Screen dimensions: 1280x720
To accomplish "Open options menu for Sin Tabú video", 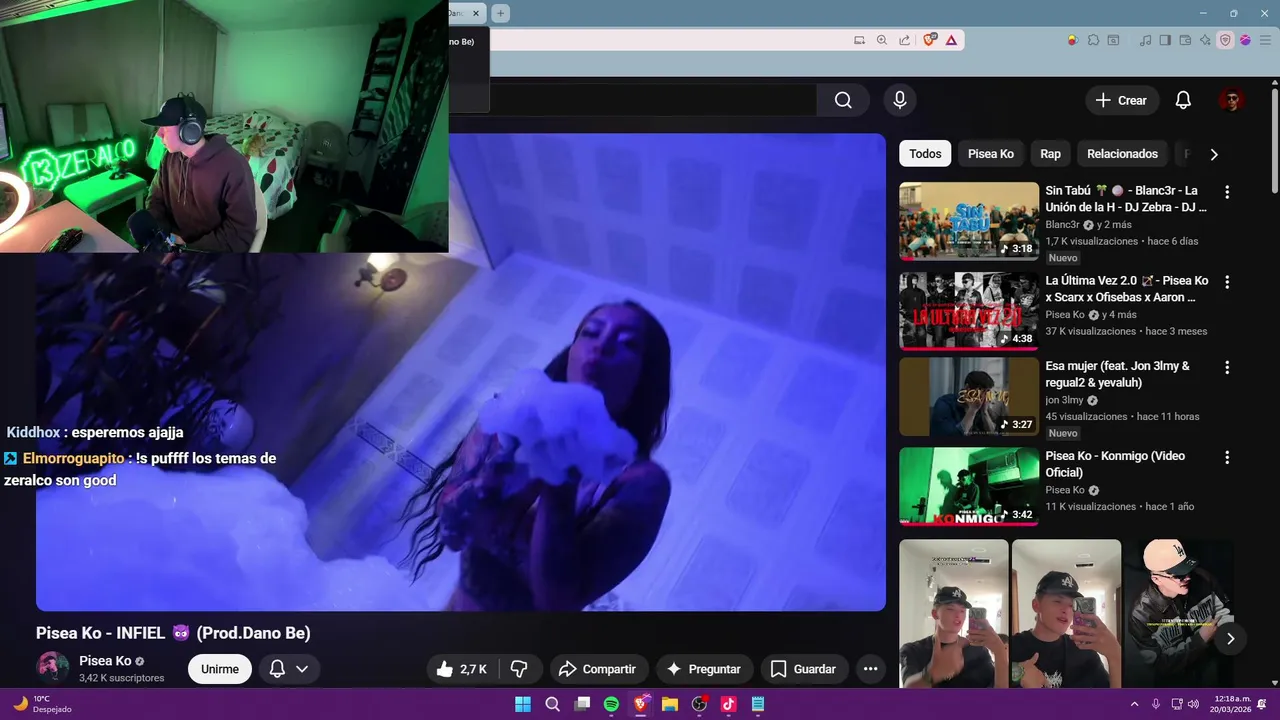I will tap(1227, 192).
